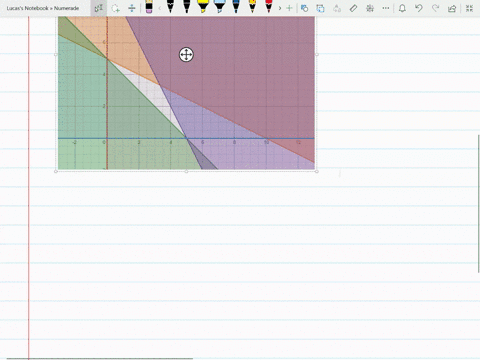The image size is (480, 360).
Task: Exit full screen mode
Action: click(x=469, y=8)
